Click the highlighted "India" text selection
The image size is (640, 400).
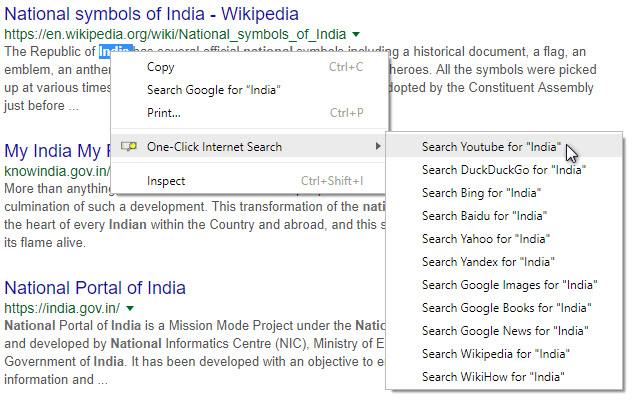coord(113,51)
